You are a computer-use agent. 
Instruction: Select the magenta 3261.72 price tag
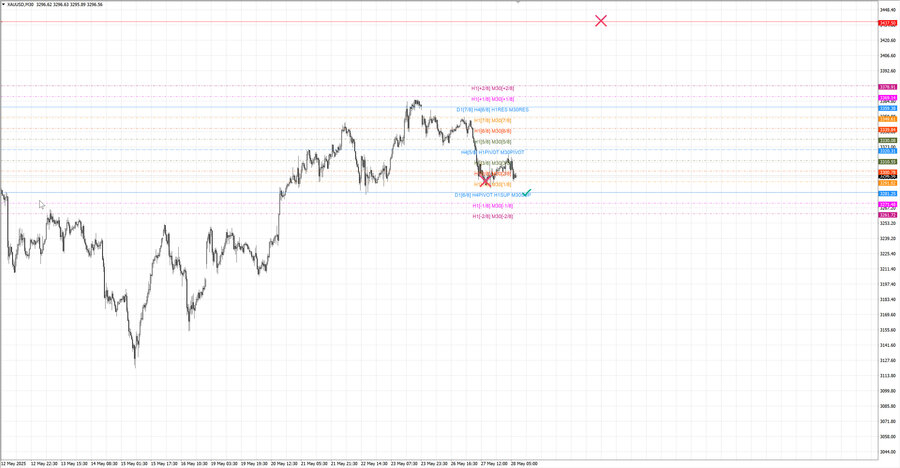tap(886, 215)
